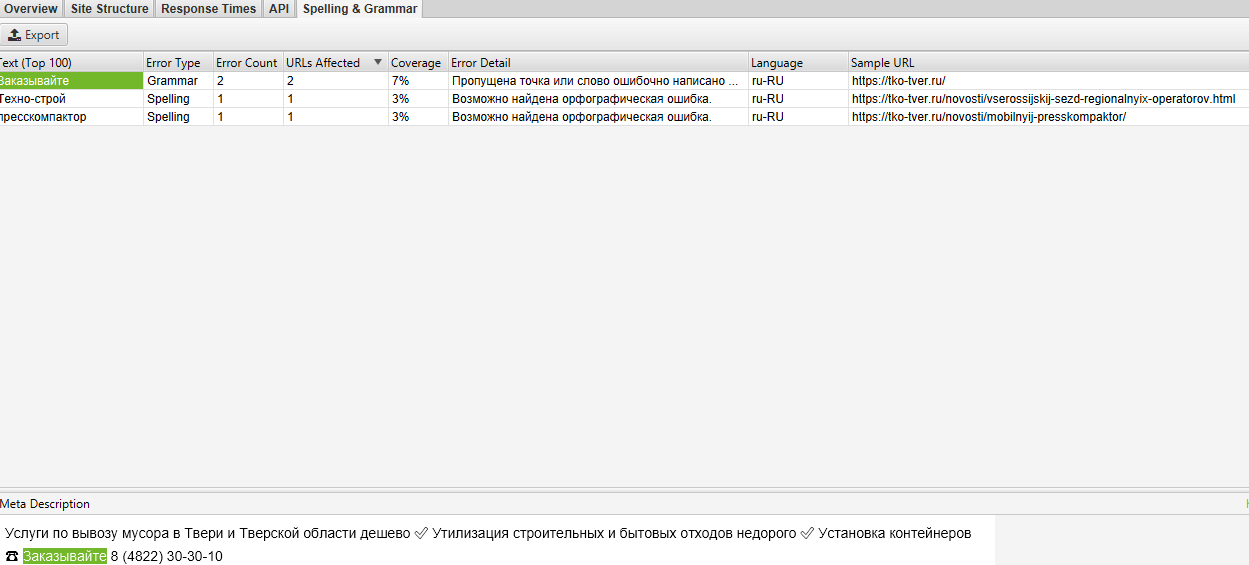The height and width of the screenshot is (565, 1249).
Task: Open the Overview tab
Action: click(x=31, y=9)
